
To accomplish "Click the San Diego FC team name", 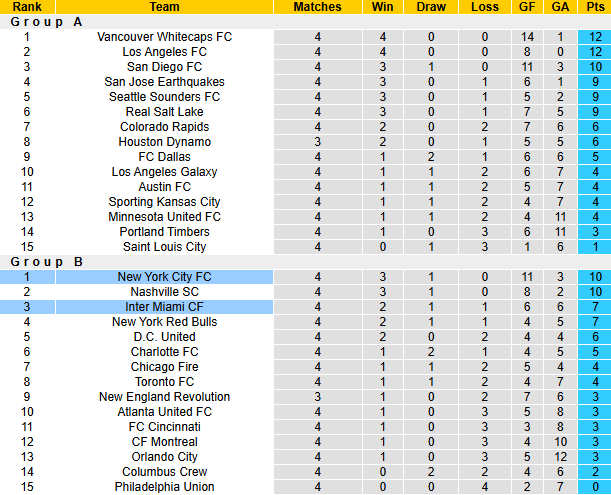I will coord(164,67).
